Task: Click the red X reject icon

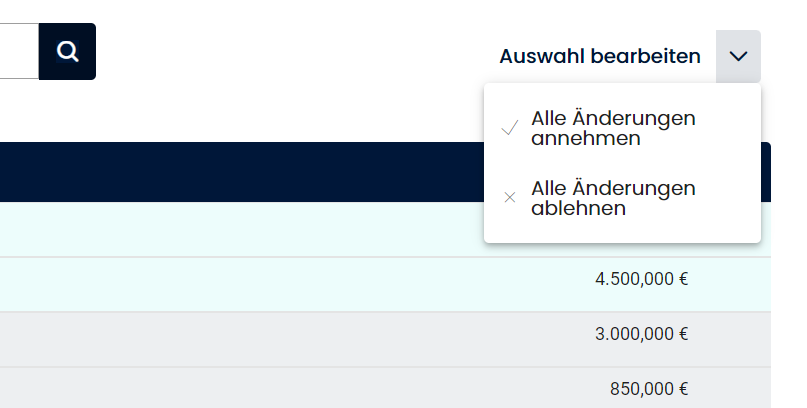Action: click(x=509, y=198)
